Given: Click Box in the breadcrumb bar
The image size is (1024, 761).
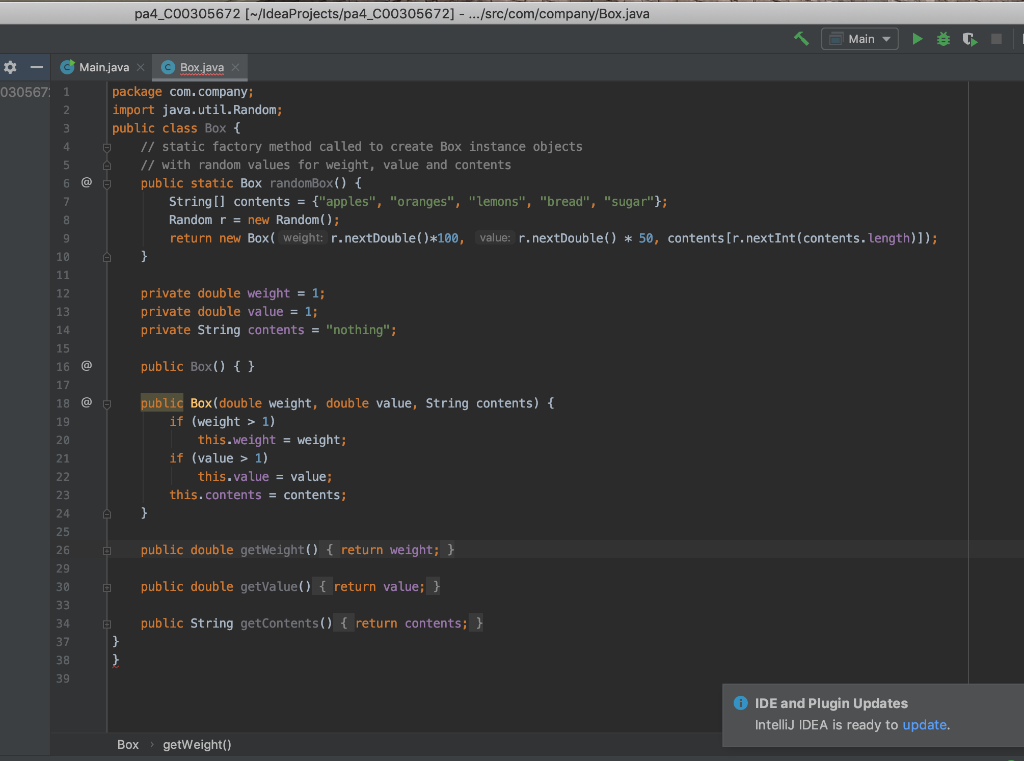Looking at the screenshot, I should coord(128,745).
